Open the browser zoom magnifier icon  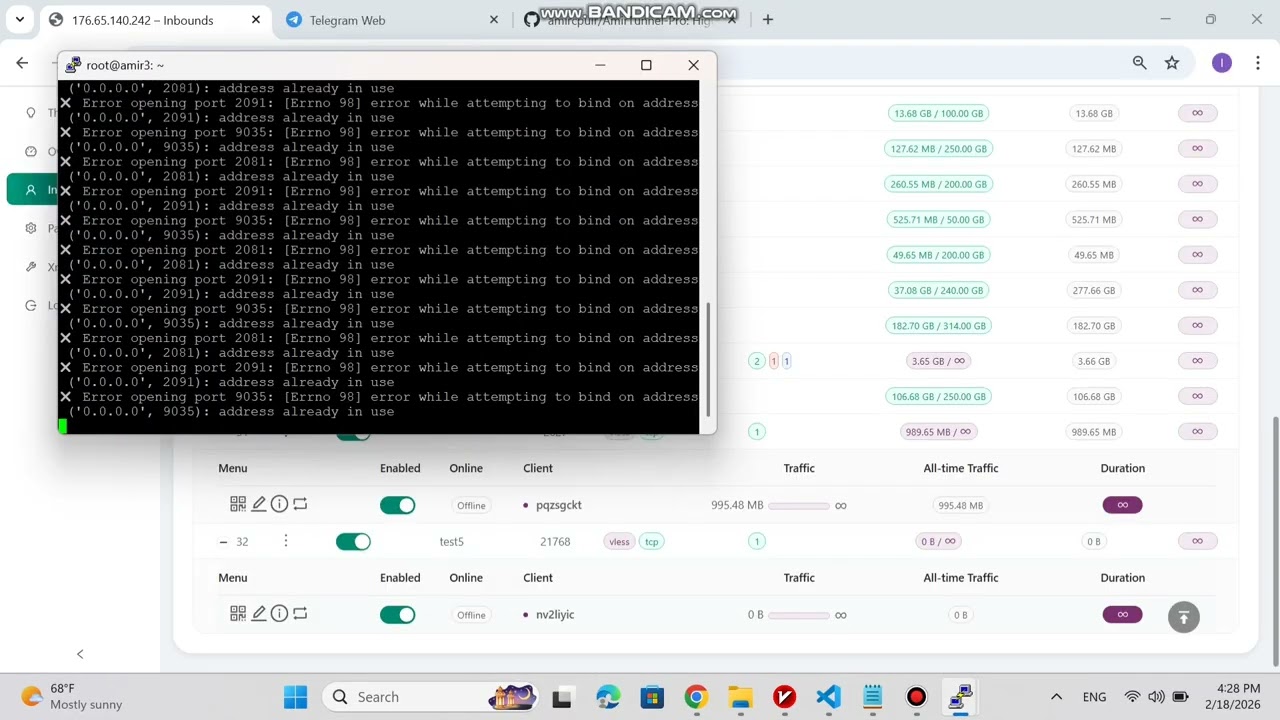point(1139,63)
